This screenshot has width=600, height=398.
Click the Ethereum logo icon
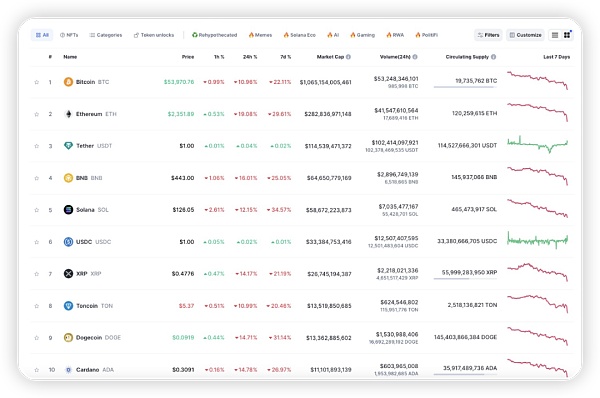point(68,114)
